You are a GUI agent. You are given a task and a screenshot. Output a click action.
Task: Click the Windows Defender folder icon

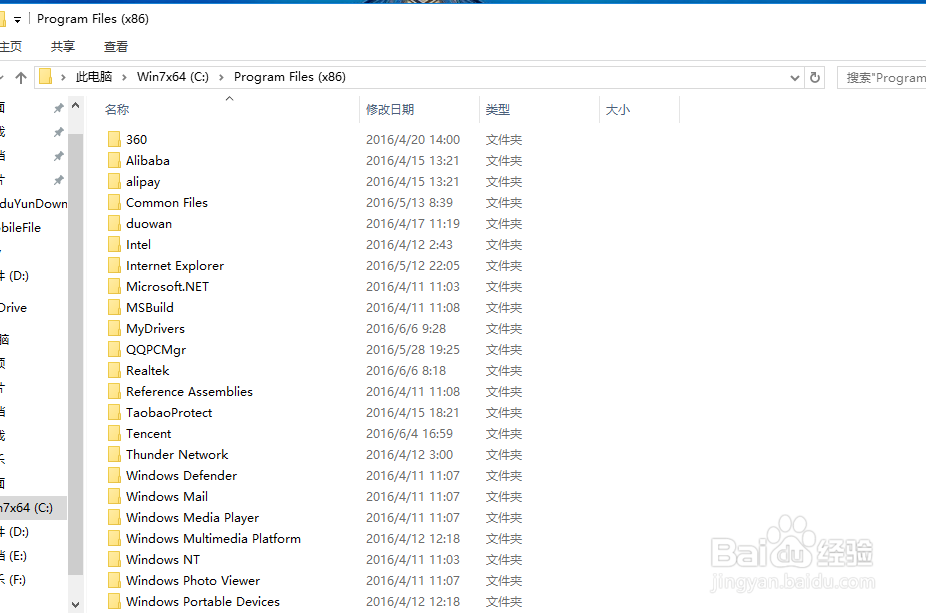coord(115,475)
